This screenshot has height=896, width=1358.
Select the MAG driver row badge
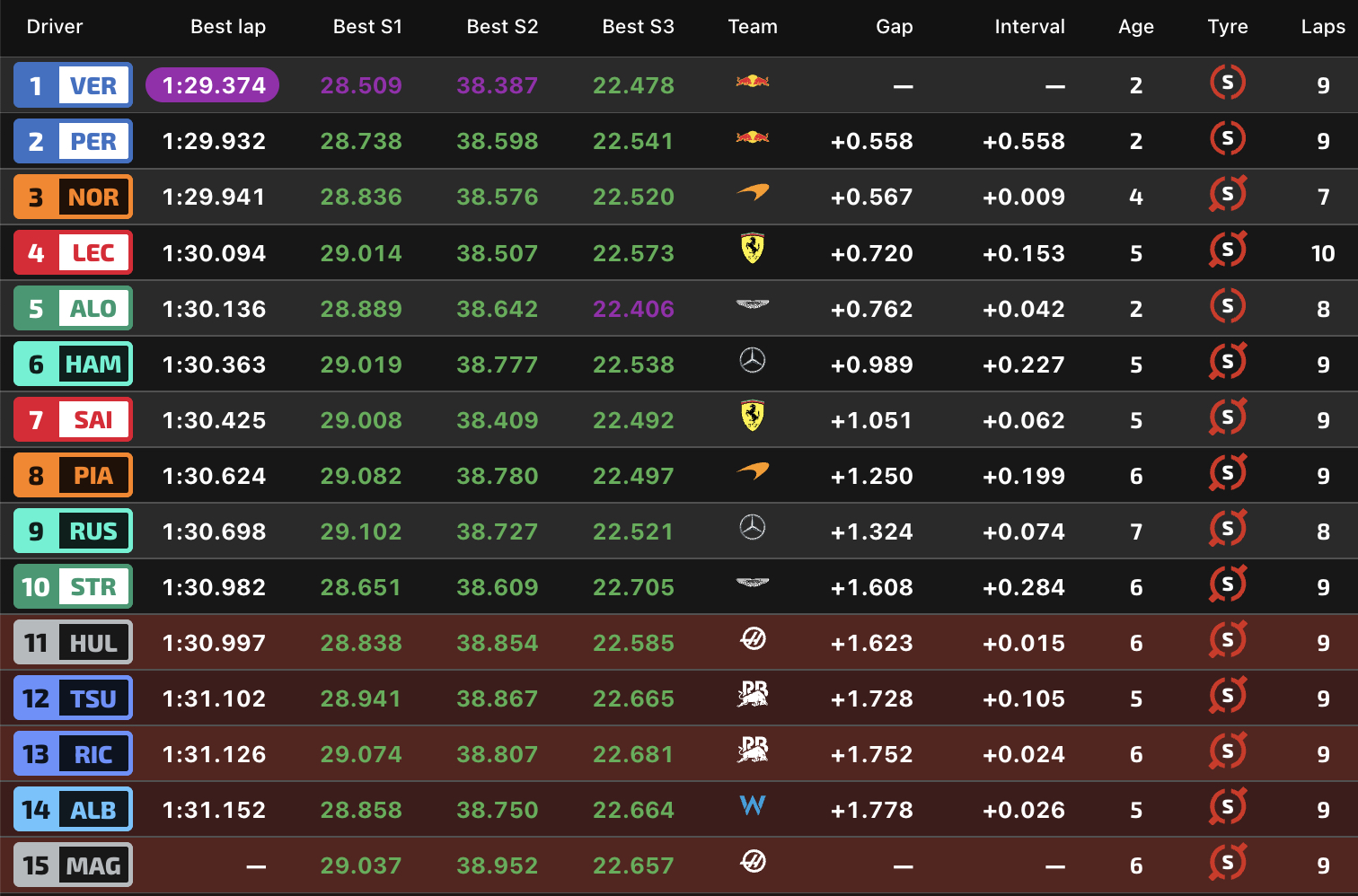74,865
